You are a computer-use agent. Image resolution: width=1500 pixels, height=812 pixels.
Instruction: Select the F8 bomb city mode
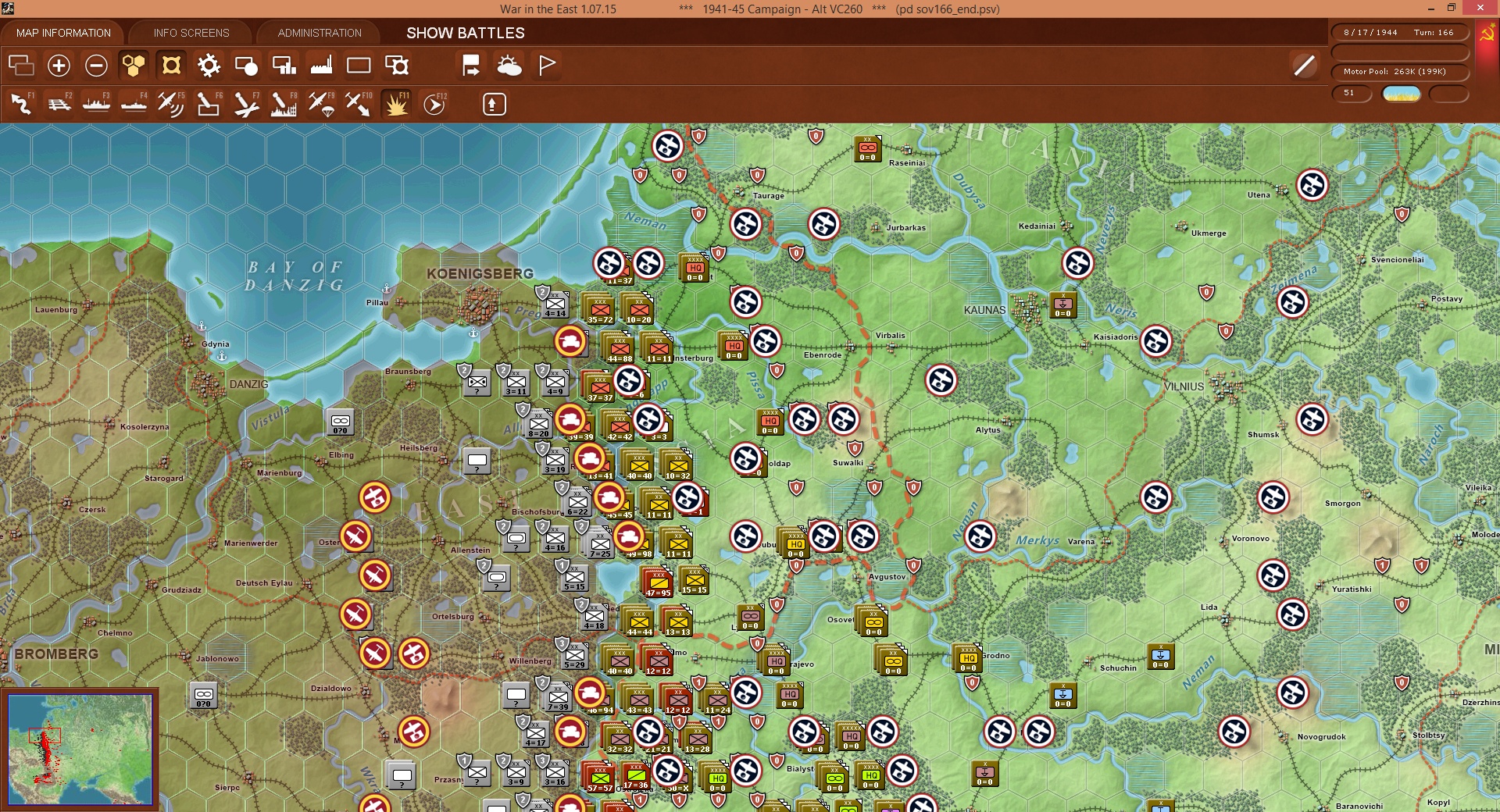point(284,104)
